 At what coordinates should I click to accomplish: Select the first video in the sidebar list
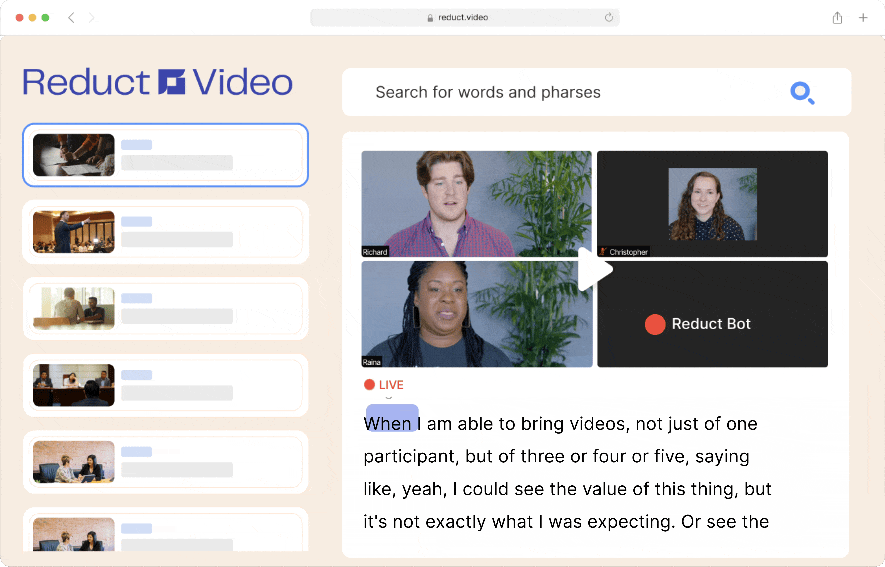165,155
